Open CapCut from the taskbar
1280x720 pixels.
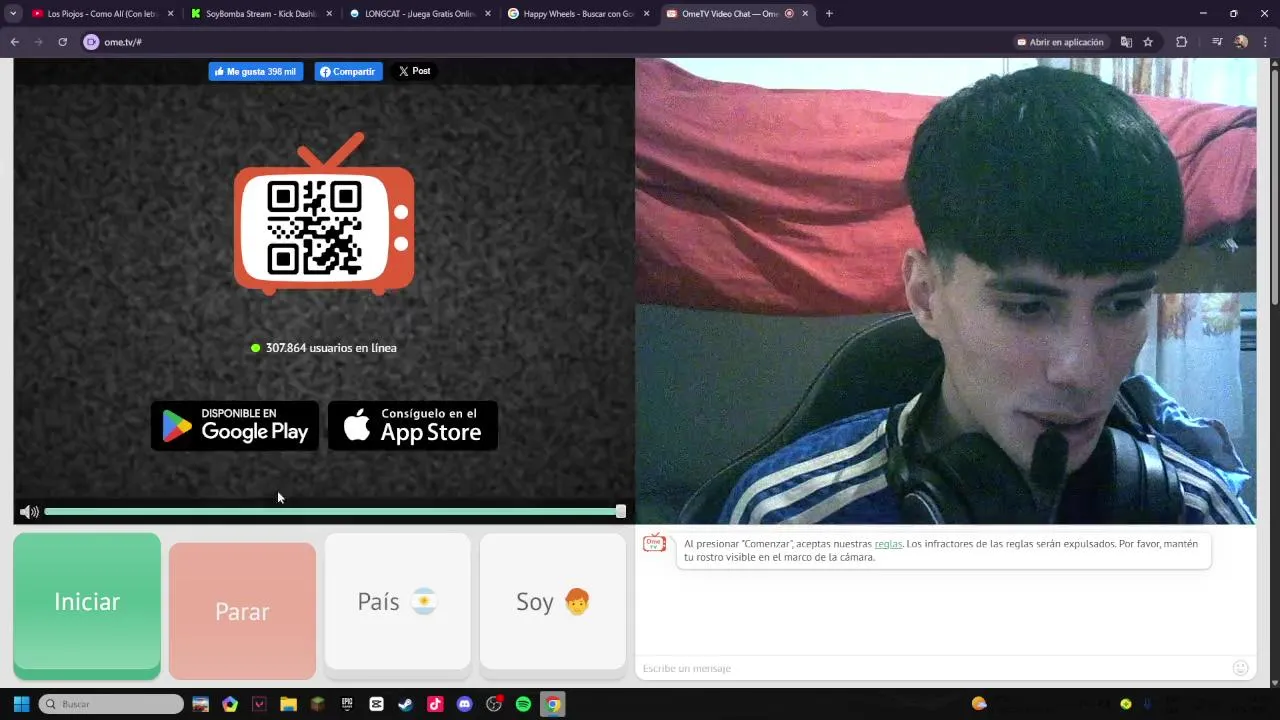pyautogui.click(x=376, y=704)
